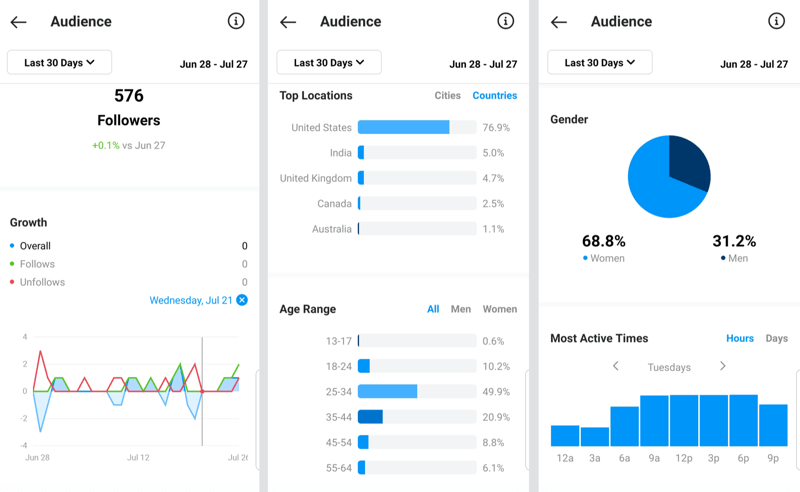Show All in Age Range

433,309
